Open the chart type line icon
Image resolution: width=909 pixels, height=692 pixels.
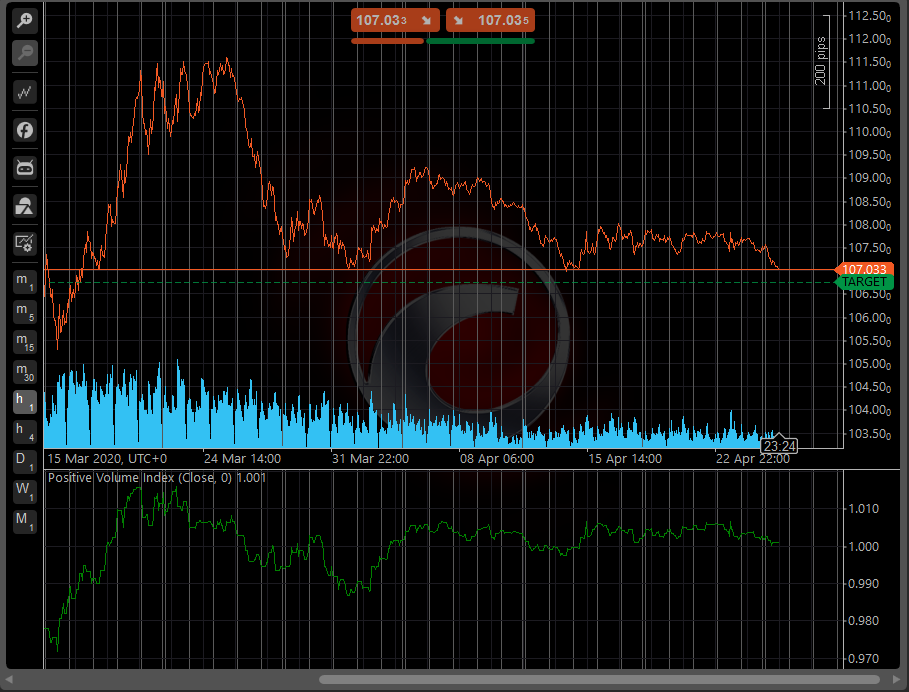[x=24, y=92]
